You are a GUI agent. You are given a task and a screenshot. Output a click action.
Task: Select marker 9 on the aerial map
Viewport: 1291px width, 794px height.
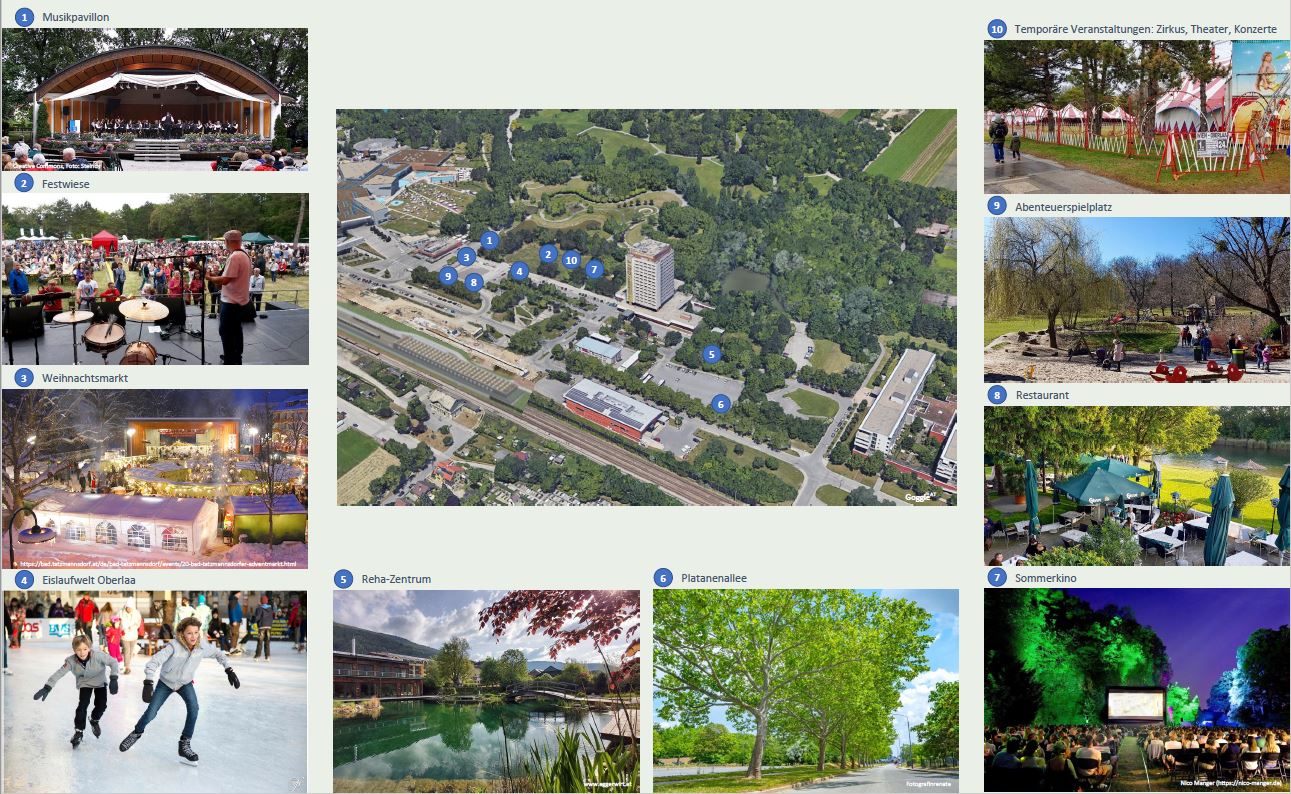(x=448, y=276)
